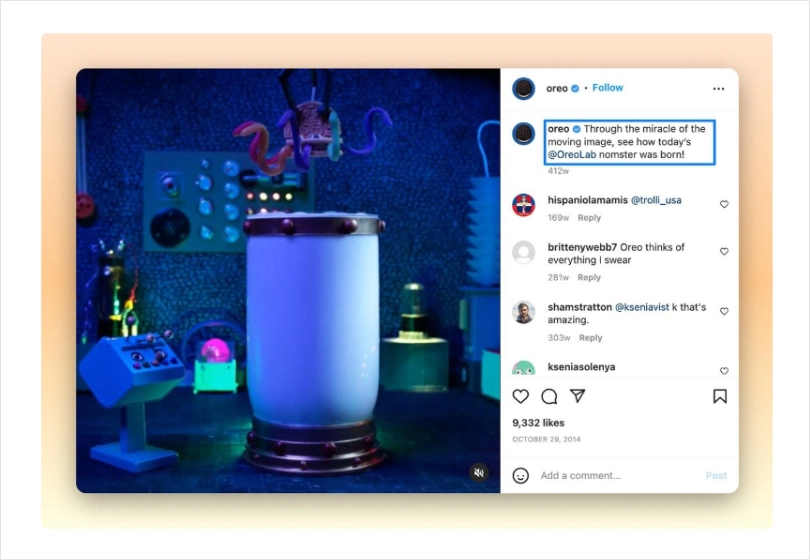Open the three-dot more options menu
The image size is (810, 560).
[718, 89]
